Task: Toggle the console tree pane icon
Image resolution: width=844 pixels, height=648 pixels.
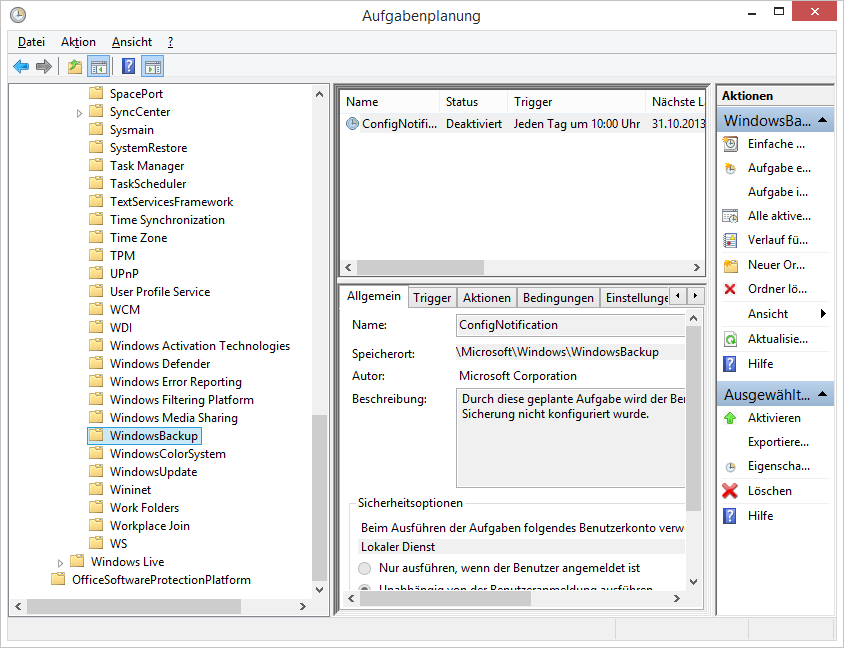Action: point(99,67)
